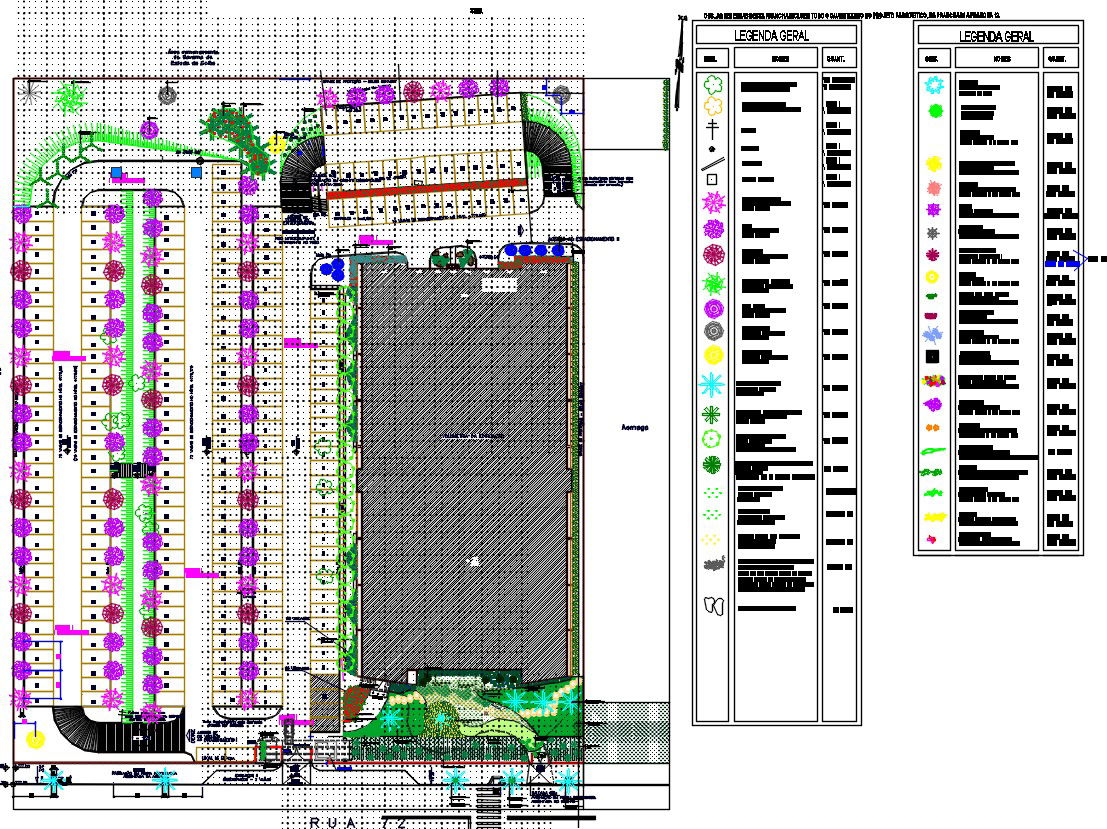Click the solid green circle in right legend
Image resolution: width=1107 pixels, height=829 pixels.
tap(935, 111)
